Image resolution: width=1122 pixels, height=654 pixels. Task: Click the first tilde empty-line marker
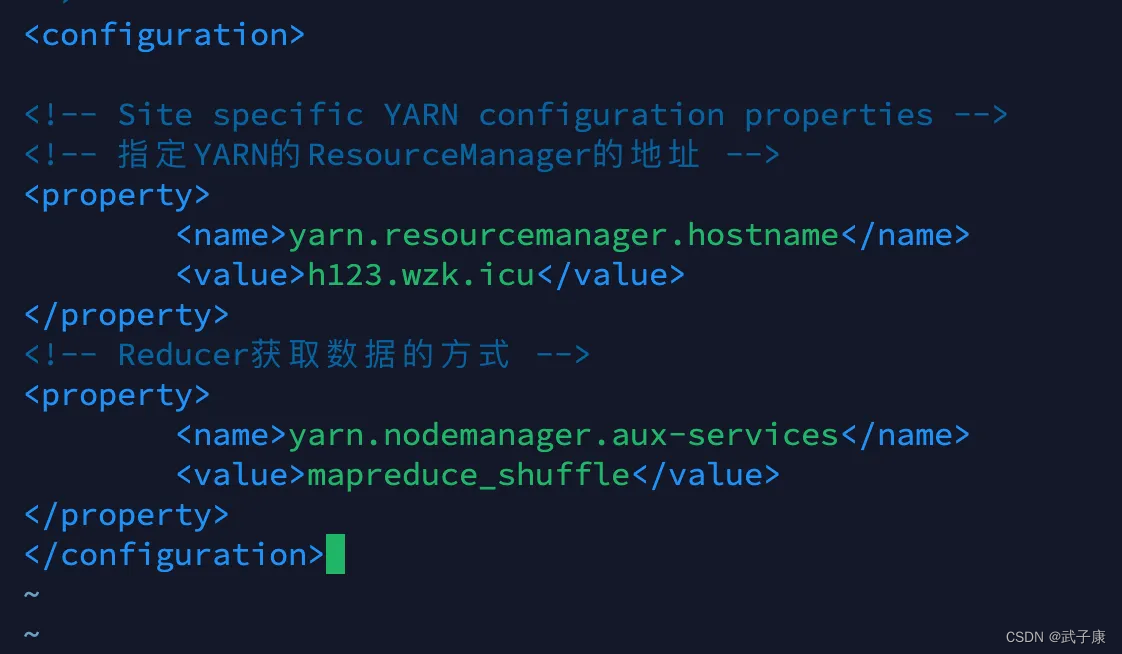(32, 594)
